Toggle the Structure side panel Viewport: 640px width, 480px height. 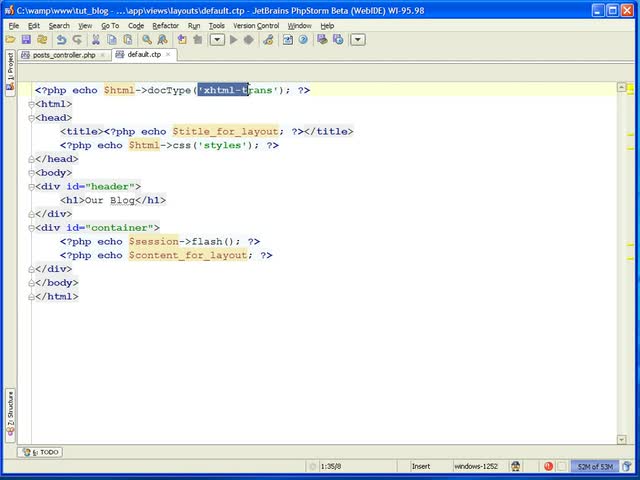[x=11, y=415]
